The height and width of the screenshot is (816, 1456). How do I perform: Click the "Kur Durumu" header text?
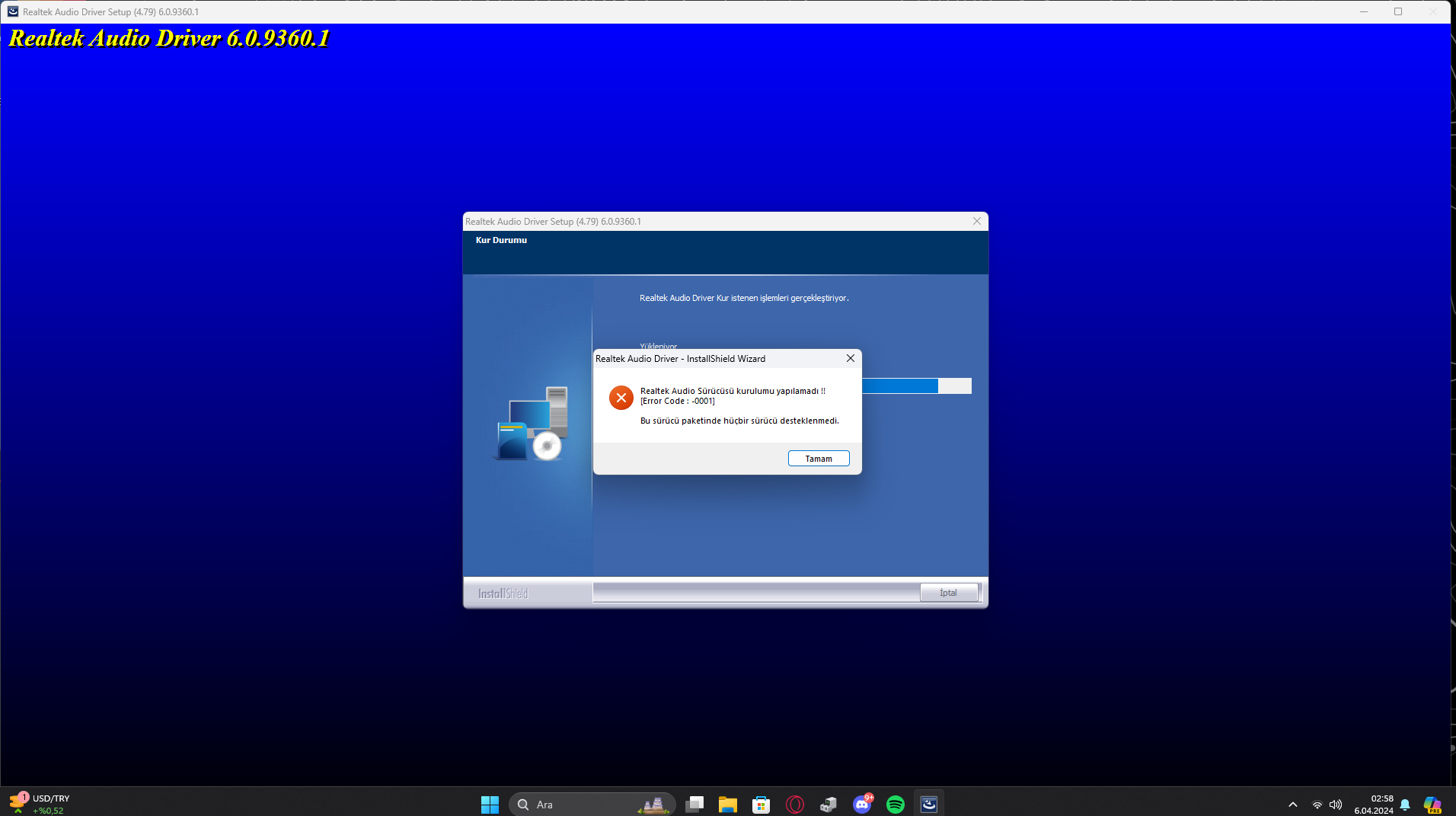coord(501,240)
